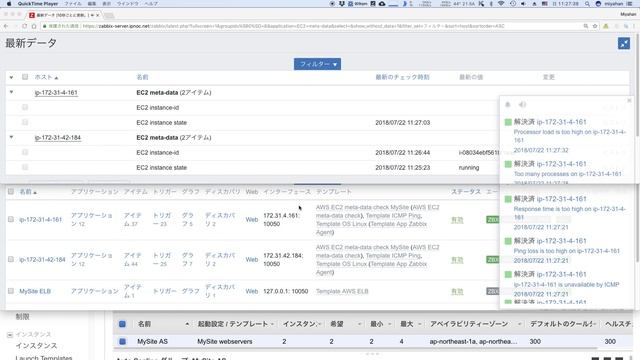Close the Zabbix notification popup
The image size is (640, 360).
click(x=629, y=100)
